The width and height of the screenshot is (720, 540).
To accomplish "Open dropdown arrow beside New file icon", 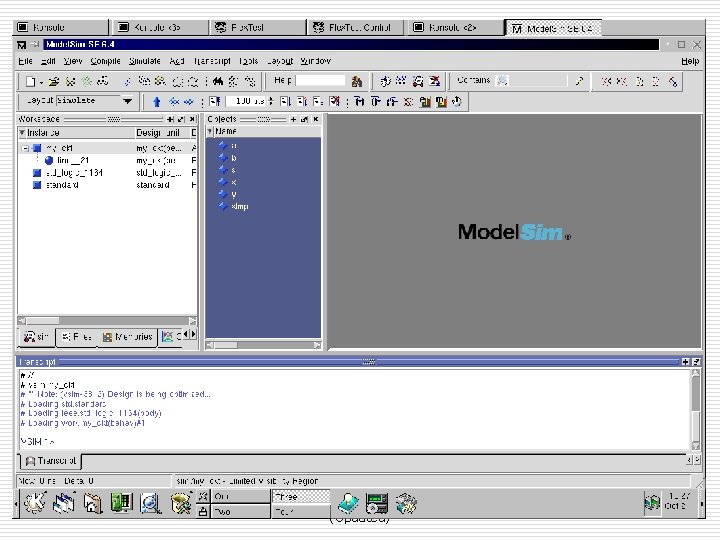I will pos(41,82).
